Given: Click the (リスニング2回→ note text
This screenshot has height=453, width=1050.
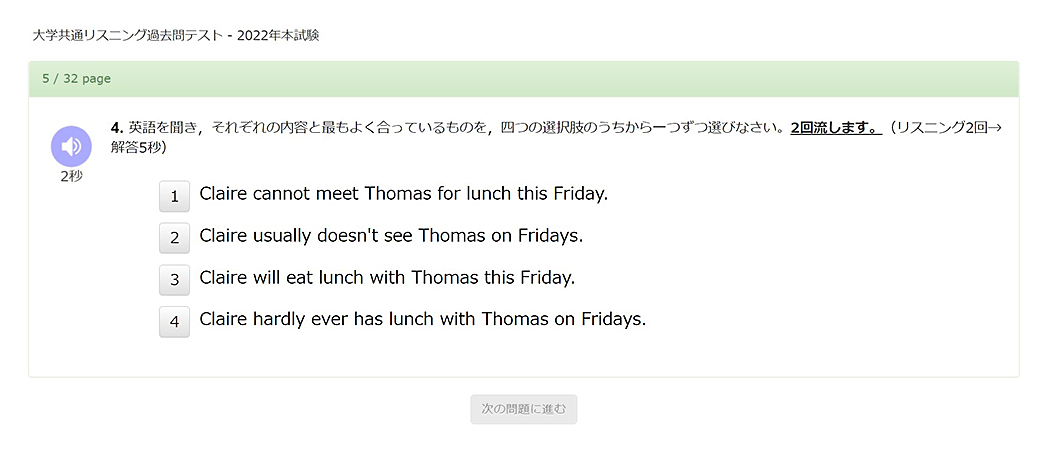Looking at the screenshot, I should click(x=946, y=129).
